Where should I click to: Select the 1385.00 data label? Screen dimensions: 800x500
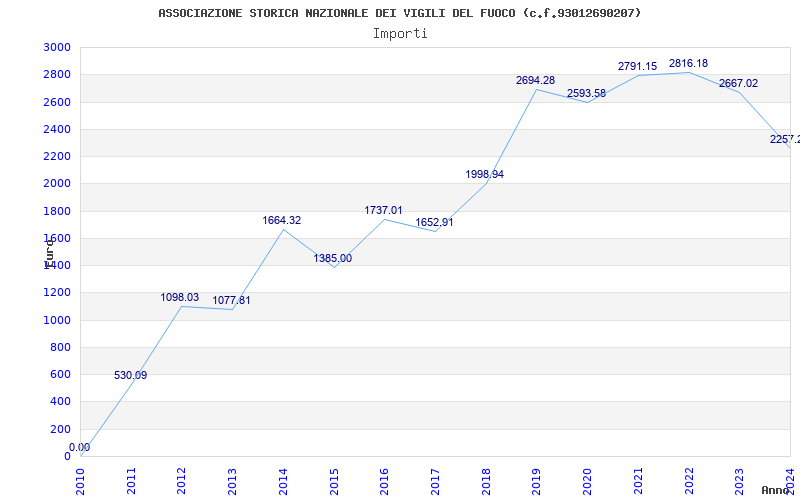coord(333,259)
